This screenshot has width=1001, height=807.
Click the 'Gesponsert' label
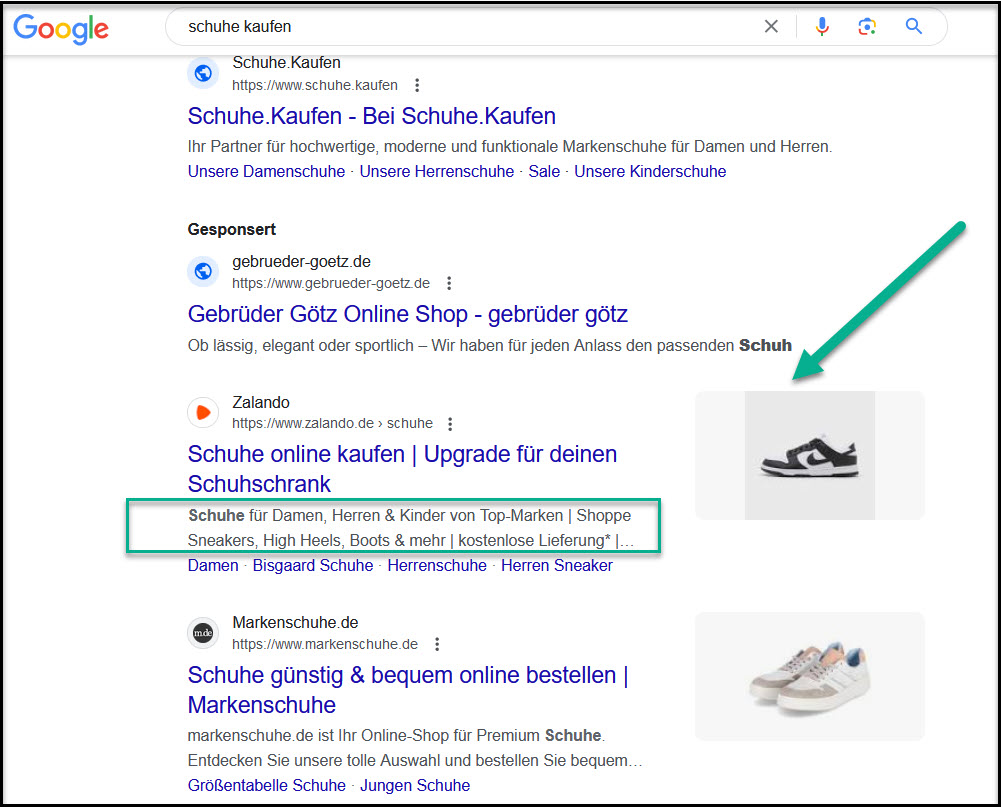(x=232, y=229)
